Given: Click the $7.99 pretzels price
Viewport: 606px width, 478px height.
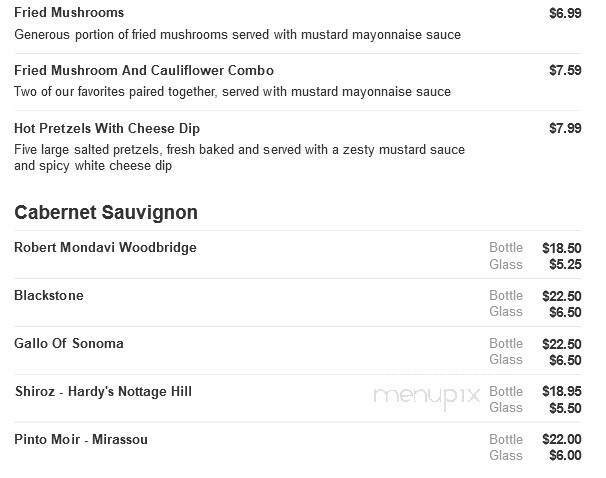Looking at the screenshot, I should 565,128.
